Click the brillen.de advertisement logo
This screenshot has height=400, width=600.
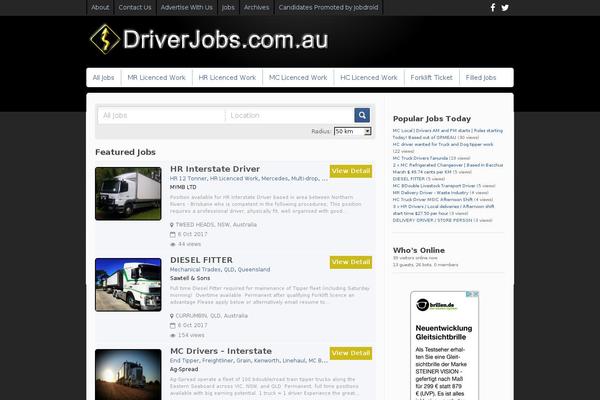(436, 305)
